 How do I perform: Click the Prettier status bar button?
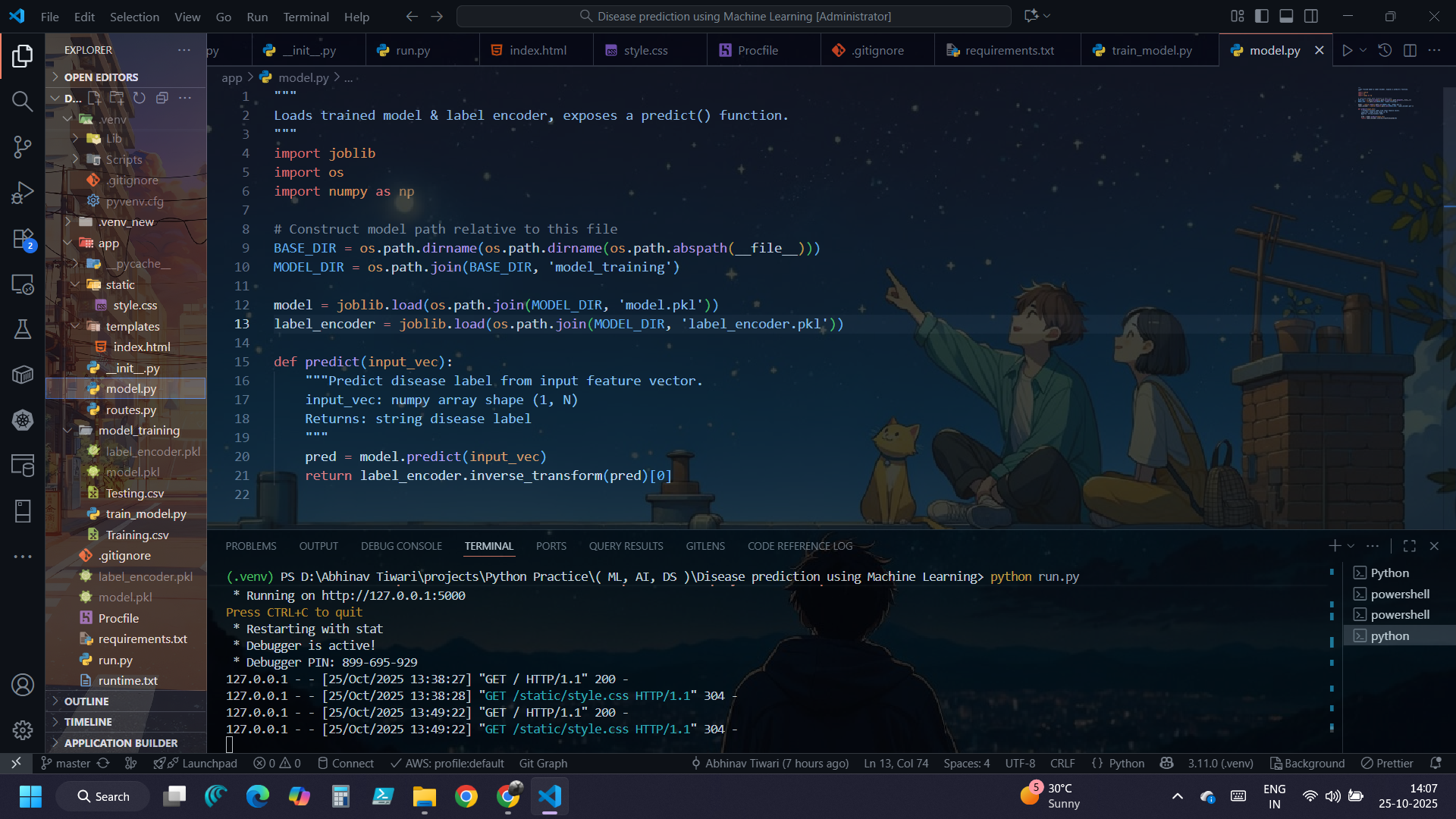coord(1387,763)
